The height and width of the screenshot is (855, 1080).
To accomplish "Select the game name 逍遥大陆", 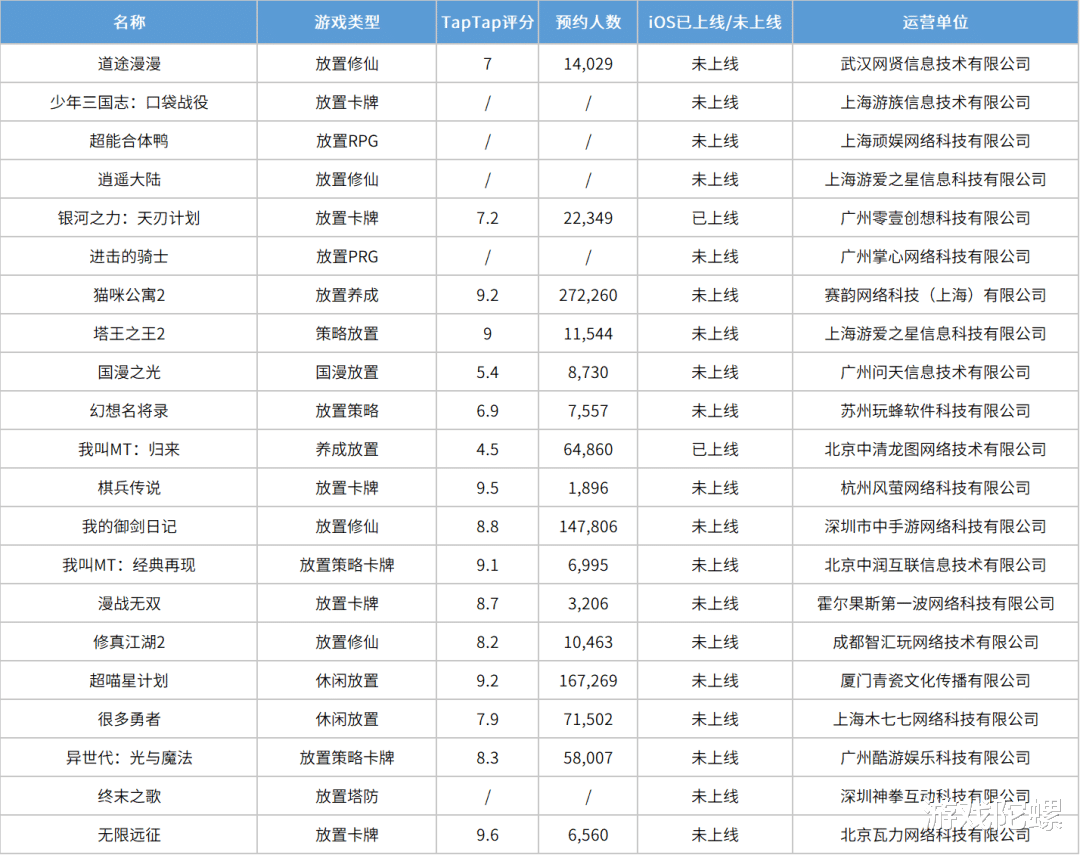I will [129, 180].
